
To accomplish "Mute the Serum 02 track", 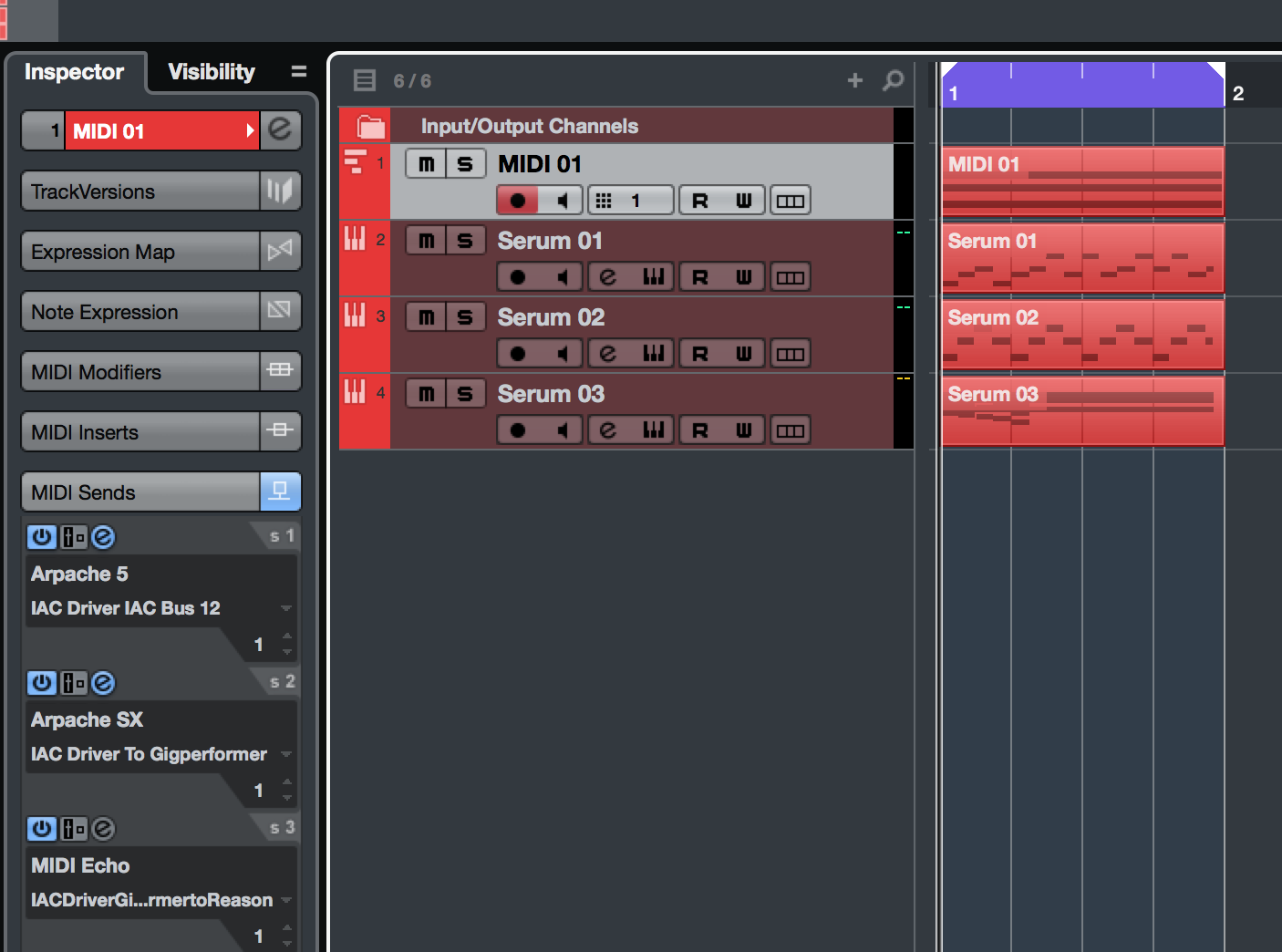I will coord(426,317).
